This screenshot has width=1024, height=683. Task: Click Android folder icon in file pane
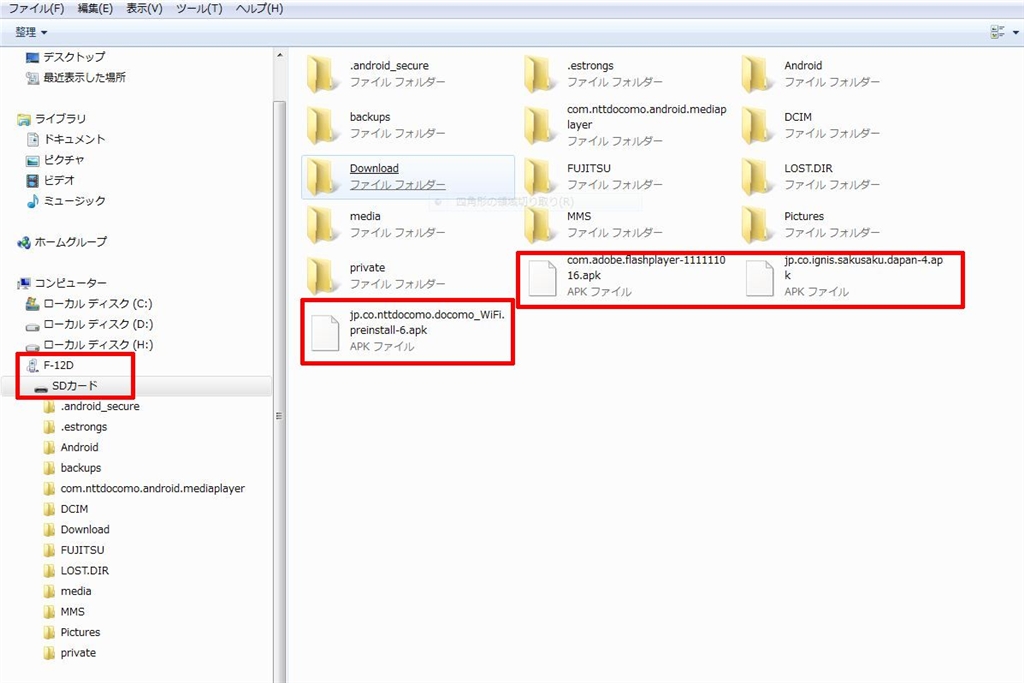(x=758, y=74)
